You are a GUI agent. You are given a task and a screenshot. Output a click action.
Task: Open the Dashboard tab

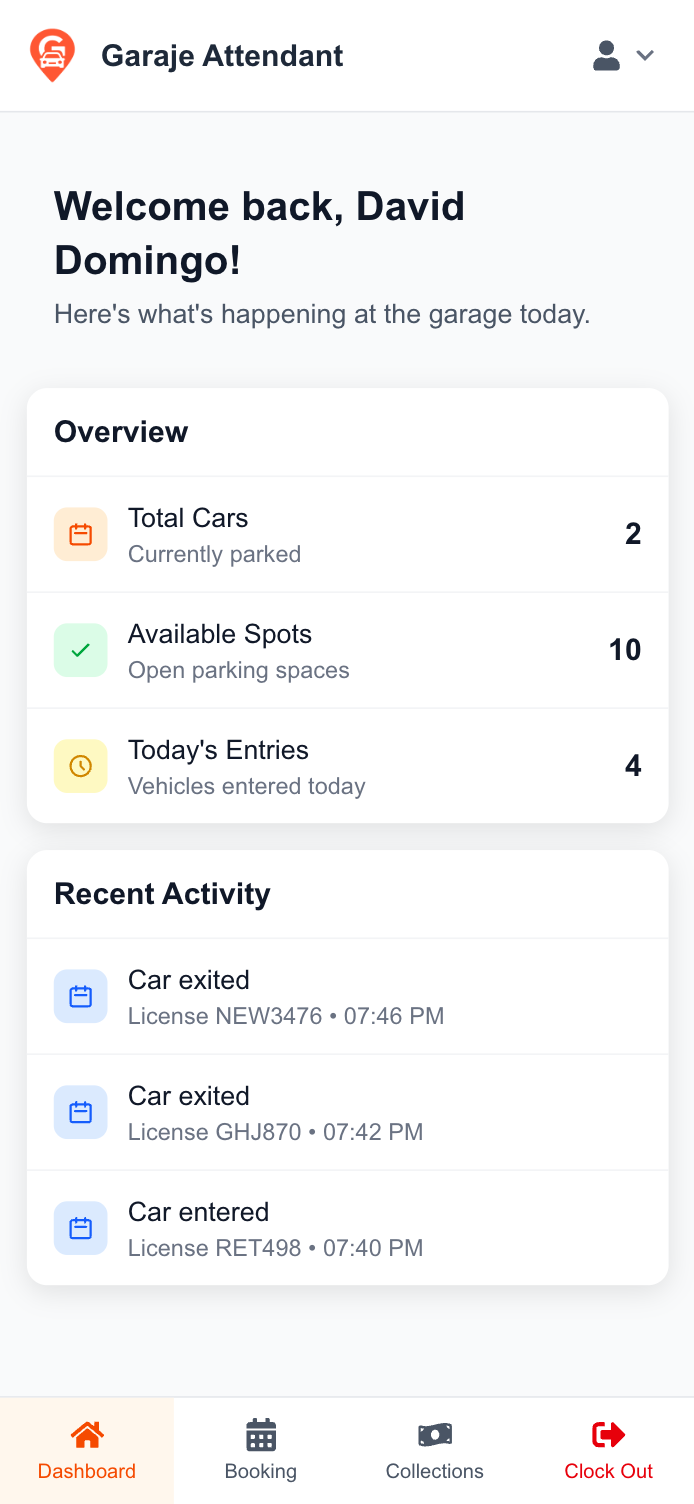pyautogui.click(x=87, y=1450)
